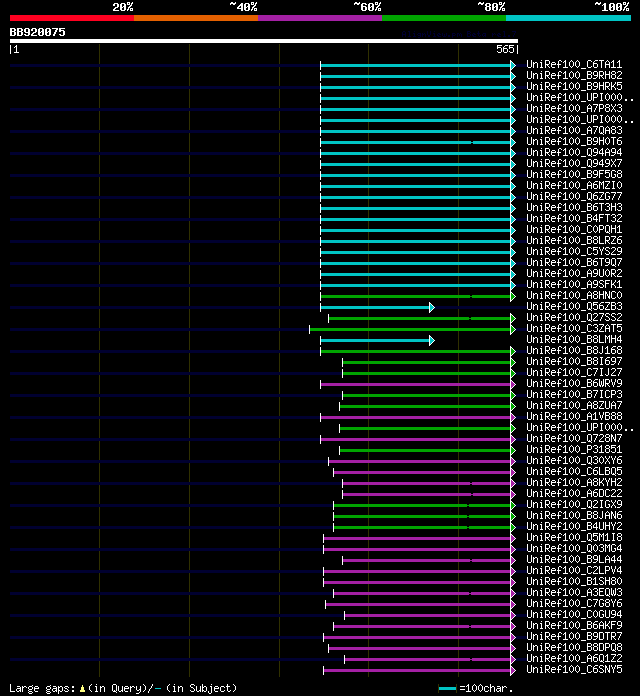Select the label UniRef100_B7ICP3
The image size is (640, 696).
574,394
